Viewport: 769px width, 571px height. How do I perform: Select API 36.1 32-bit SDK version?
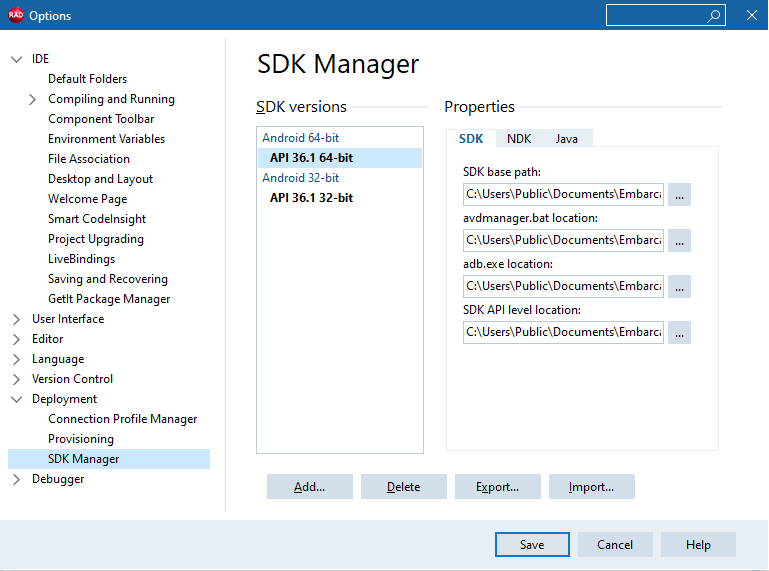[x=339, y=198]
